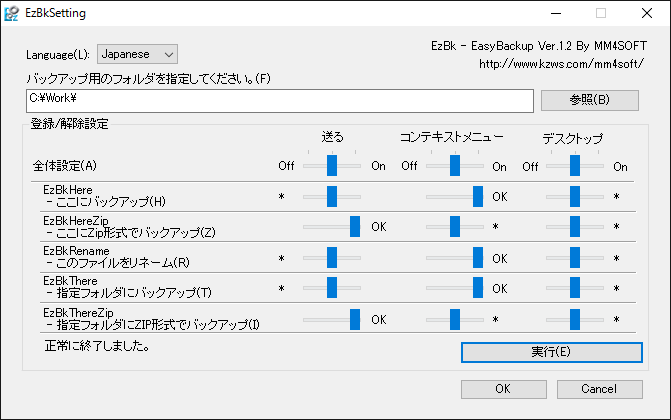Click the EzBkThere slider in 送る column

(332, 288)
